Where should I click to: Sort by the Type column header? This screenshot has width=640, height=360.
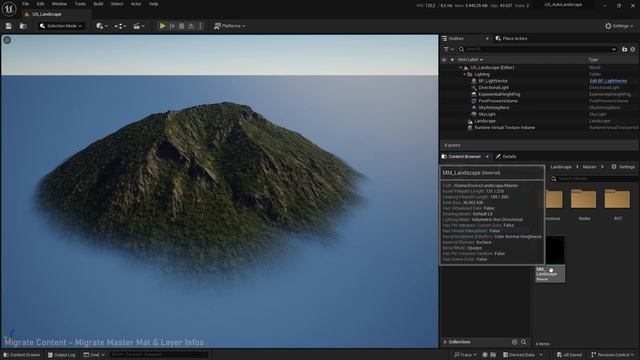coord(593,60)
